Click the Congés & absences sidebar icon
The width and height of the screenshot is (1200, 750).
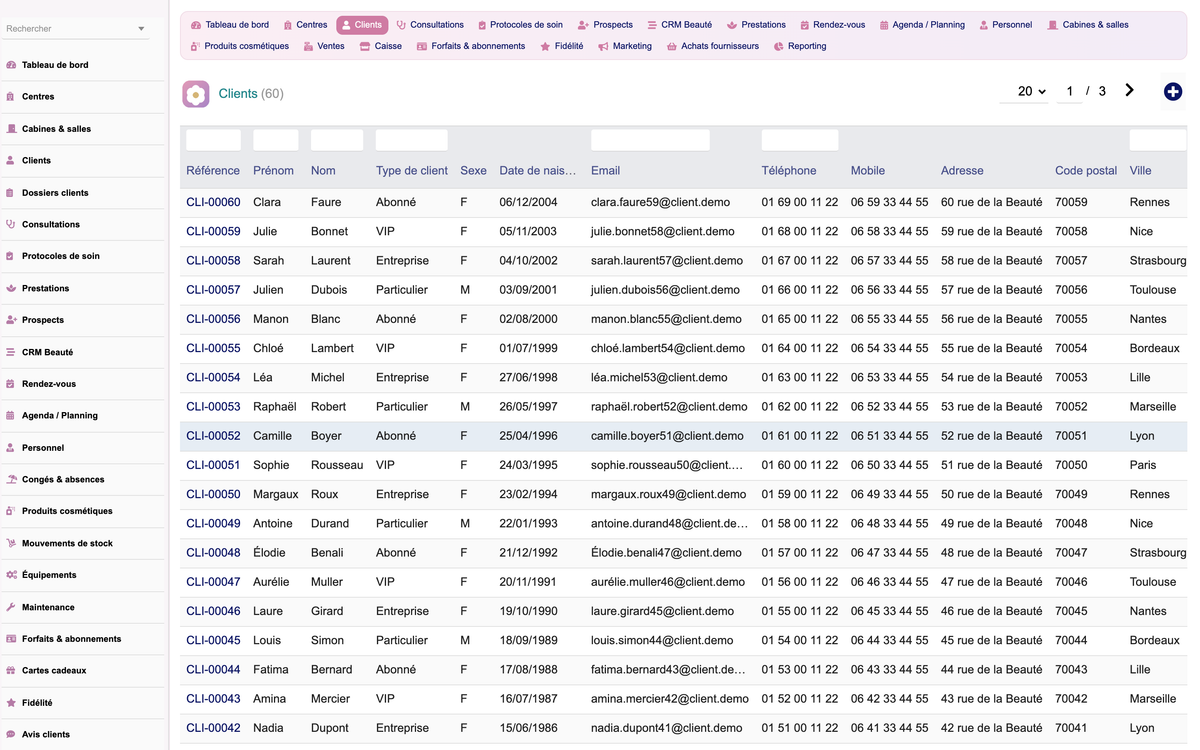click(x=11, y=480)
